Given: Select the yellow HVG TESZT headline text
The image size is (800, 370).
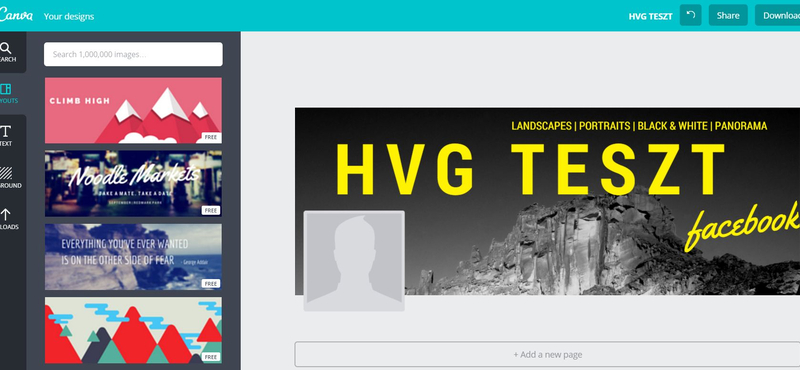Looking at the screenshot, I should point(530,169).
